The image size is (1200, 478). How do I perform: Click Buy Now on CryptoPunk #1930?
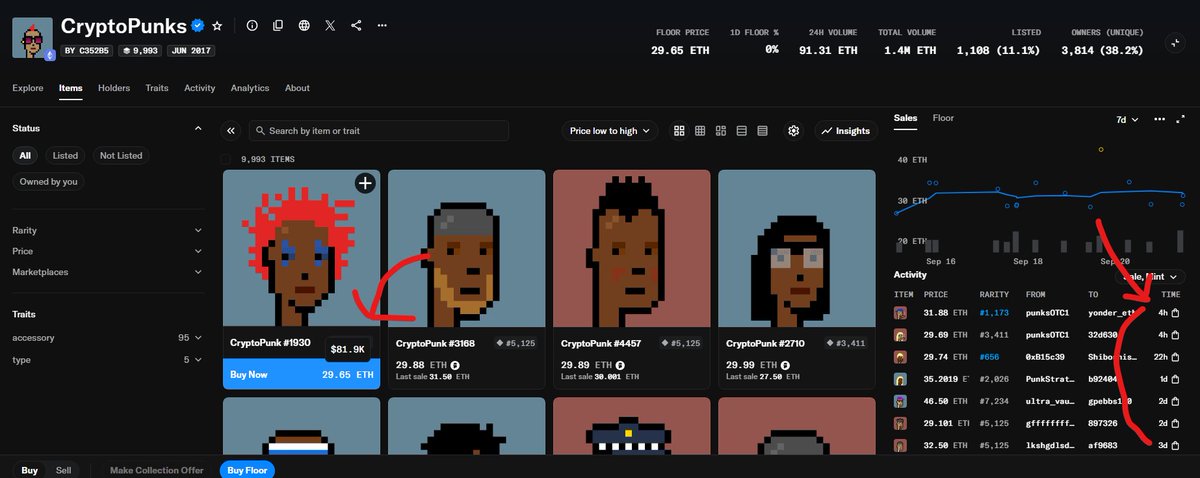pos(301,374)
